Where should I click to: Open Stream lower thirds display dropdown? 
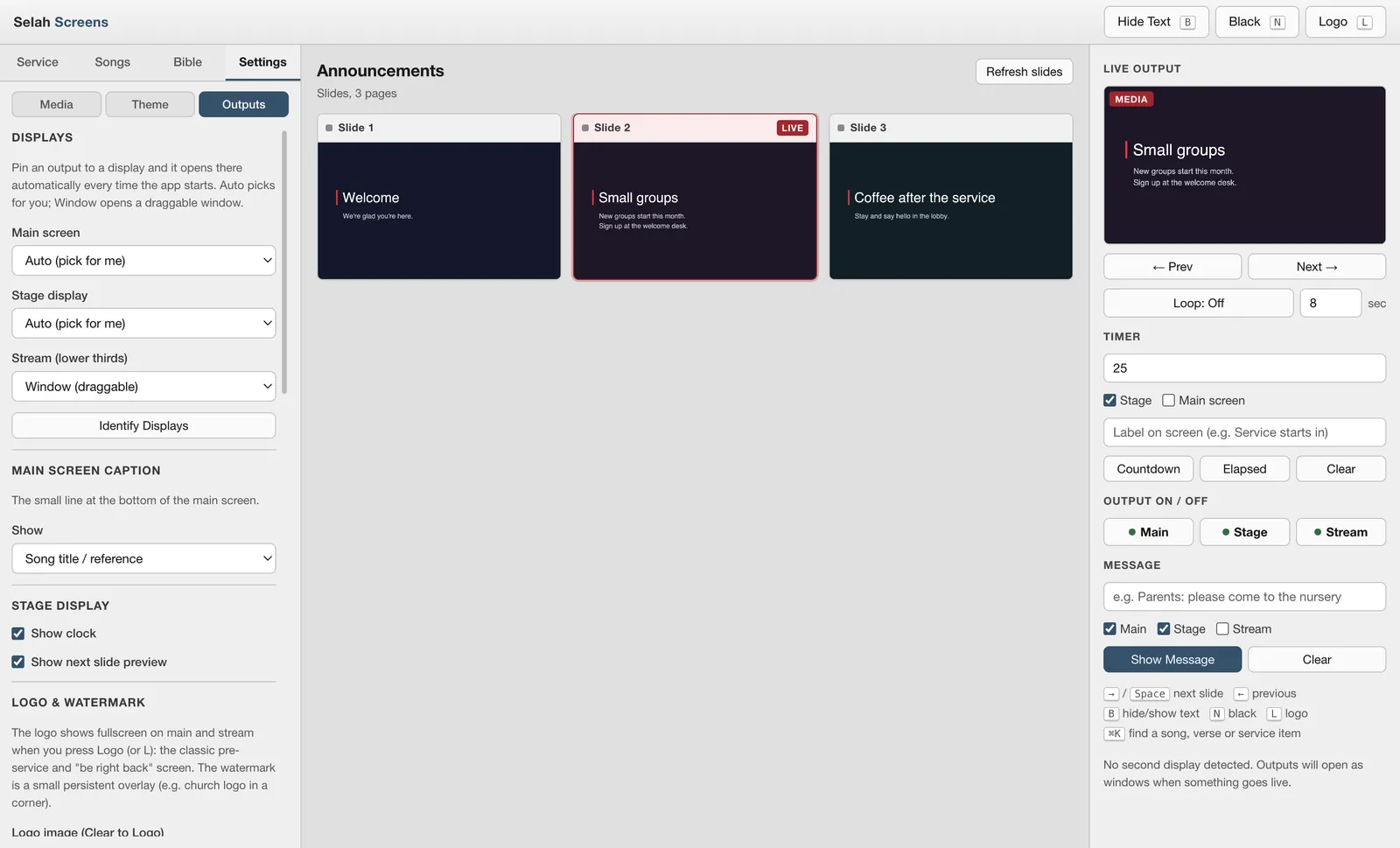[143, 387]
